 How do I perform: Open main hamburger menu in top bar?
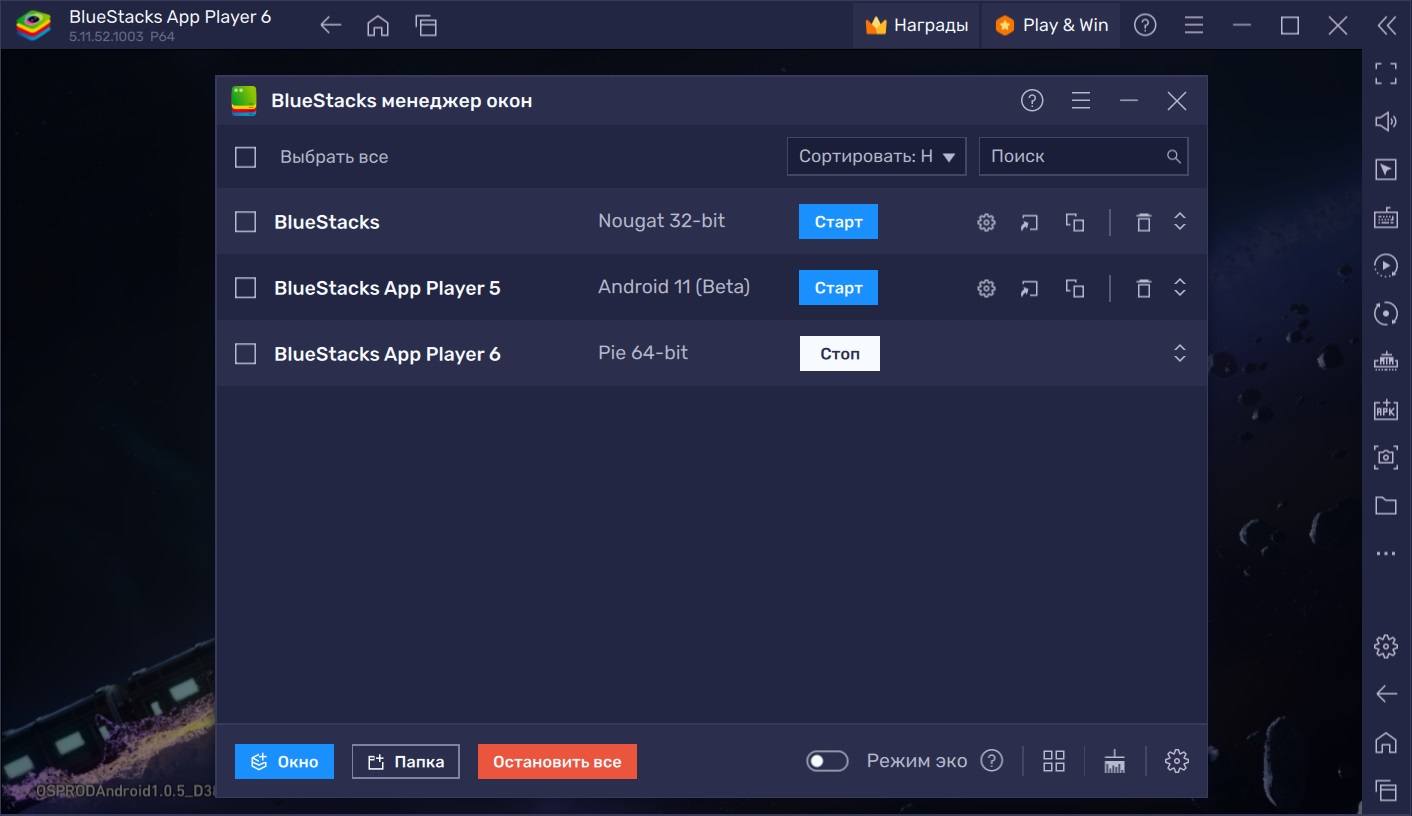coord(1193,26)
